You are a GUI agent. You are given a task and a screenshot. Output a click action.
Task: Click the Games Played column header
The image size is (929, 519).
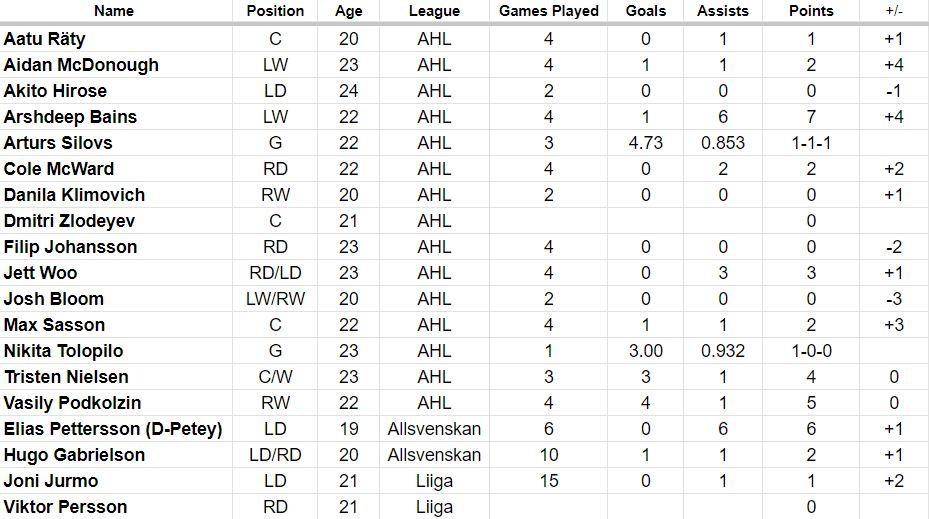(x=549, y=11)
